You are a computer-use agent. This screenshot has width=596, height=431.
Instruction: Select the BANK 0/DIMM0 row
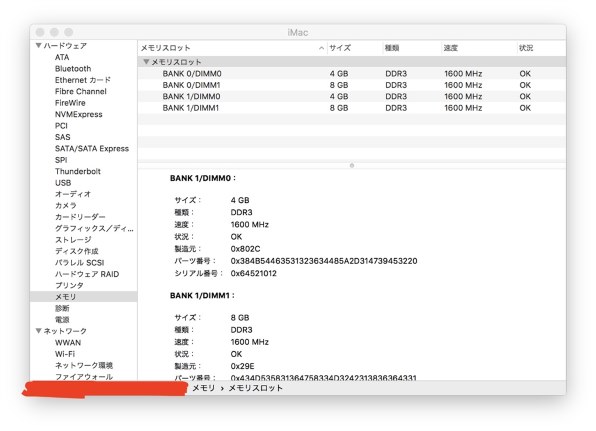352,74
